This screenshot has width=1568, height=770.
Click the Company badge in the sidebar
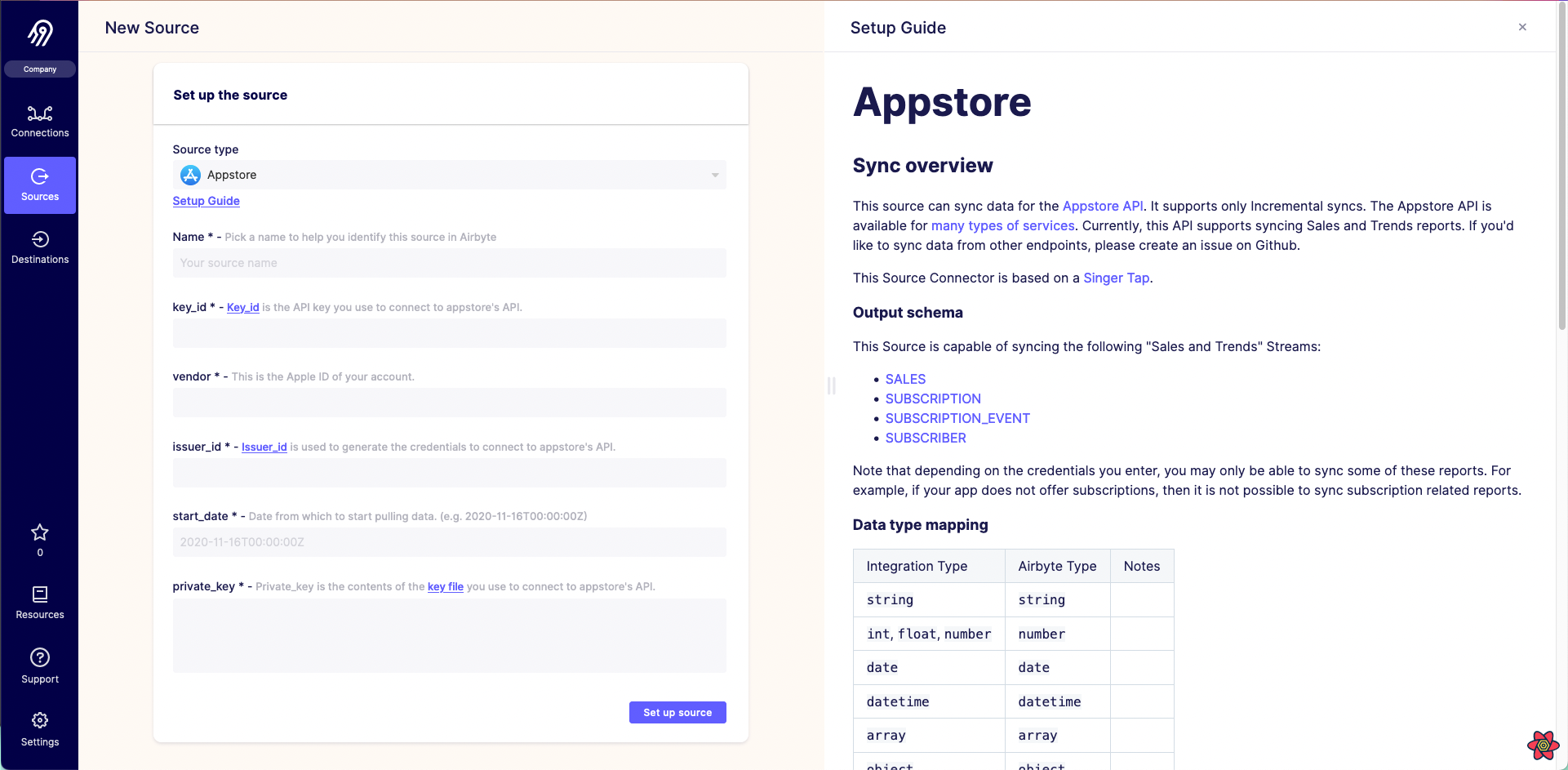40,69
